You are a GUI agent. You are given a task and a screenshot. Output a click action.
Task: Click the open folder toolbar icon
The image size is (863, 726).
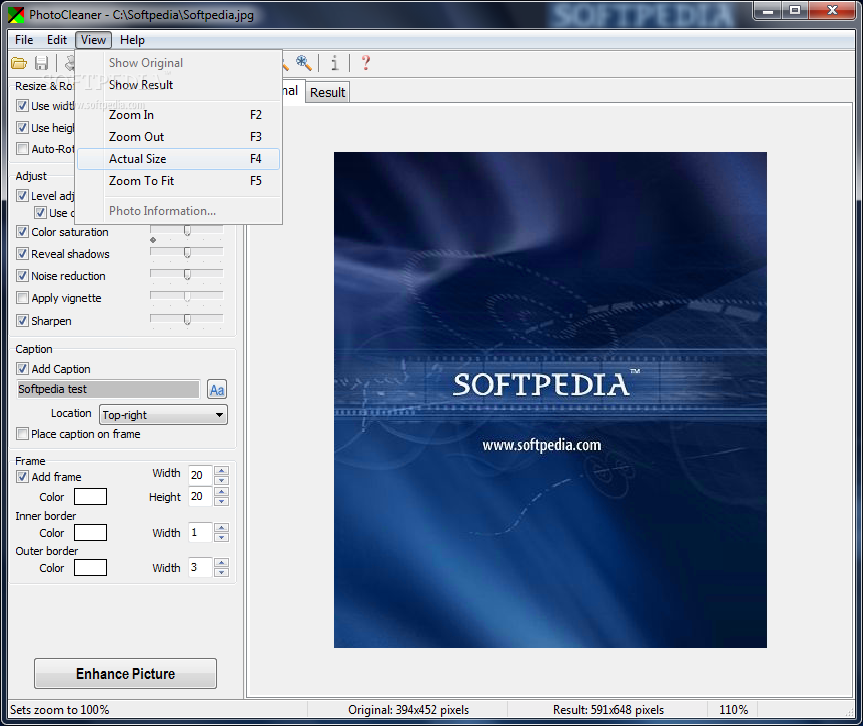coord(19,63)
